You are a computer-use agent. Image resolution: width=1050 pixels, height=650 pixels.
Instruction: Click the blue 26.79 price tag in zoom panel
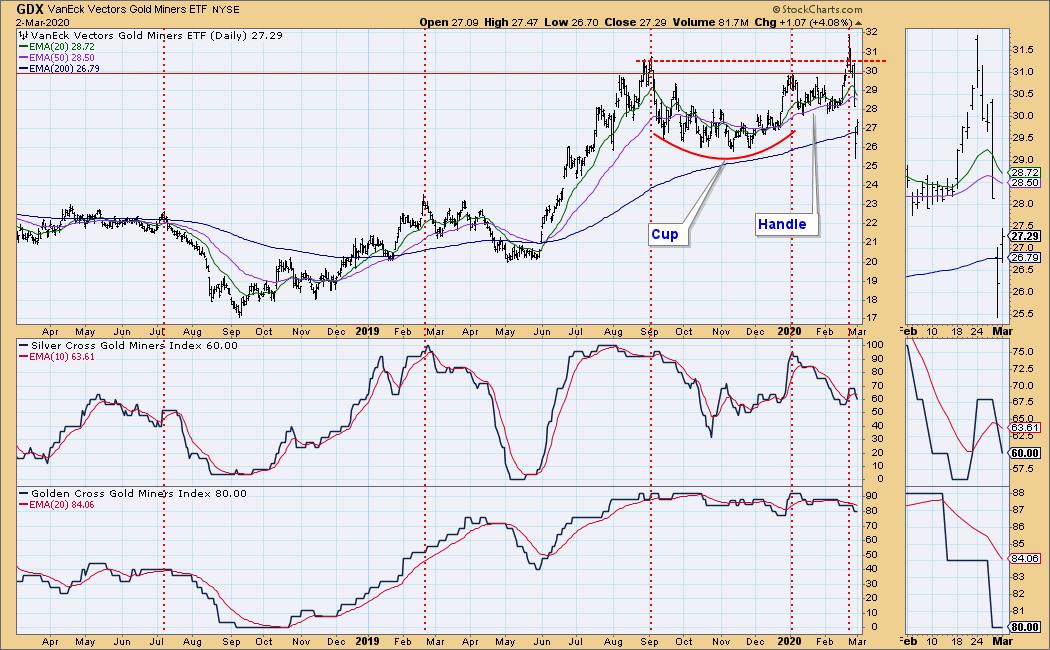point(1025,258)
